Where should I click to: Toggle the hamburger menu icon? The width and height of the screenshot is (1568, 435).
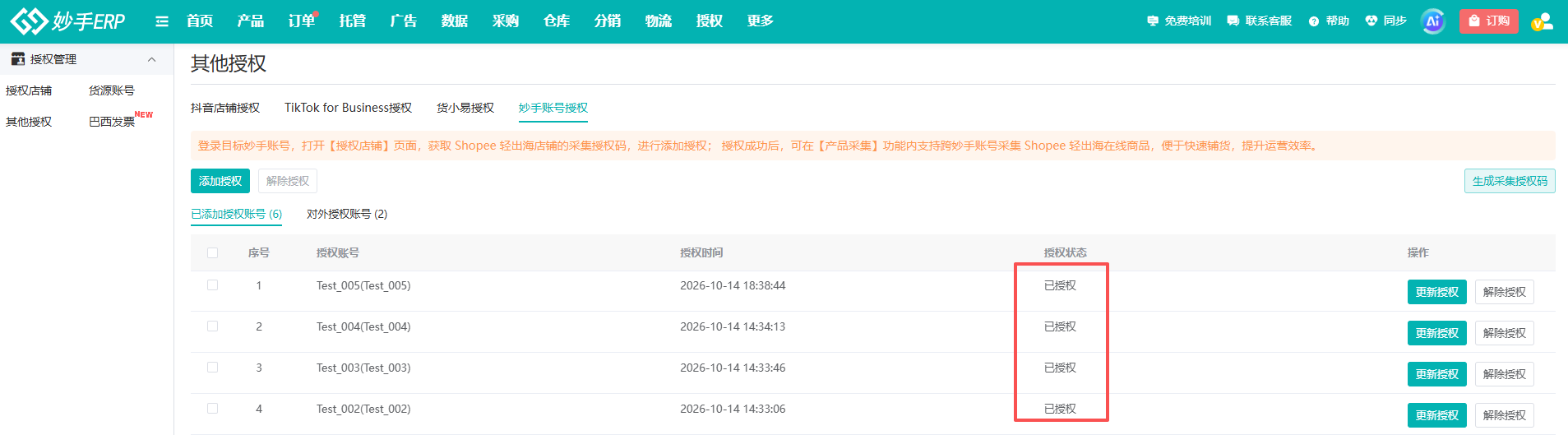pyautogui.click(x=162, y=21)
